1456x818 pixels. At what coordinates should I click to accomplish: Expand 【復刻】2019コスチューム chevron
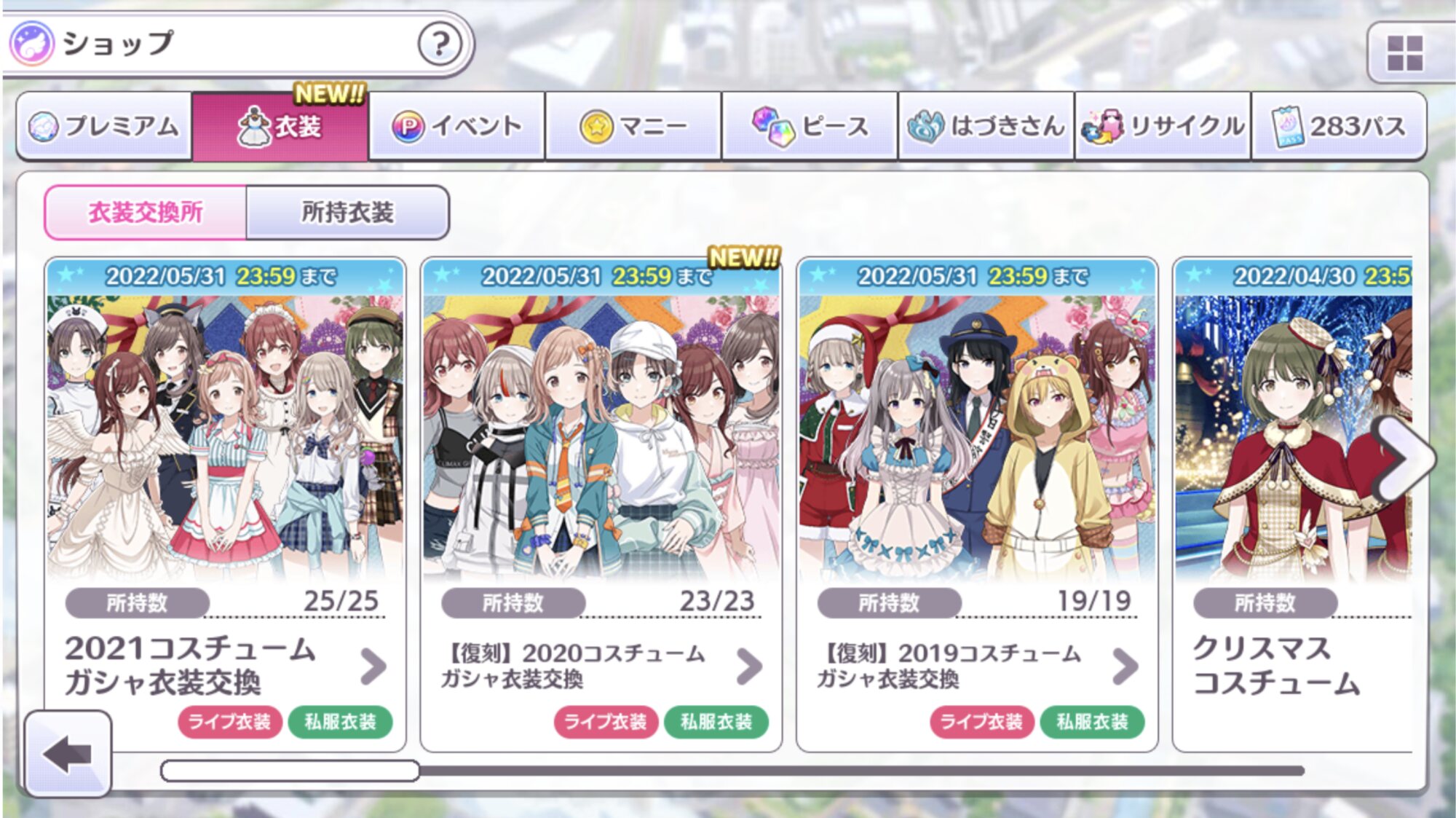(x=1125, y=666)
